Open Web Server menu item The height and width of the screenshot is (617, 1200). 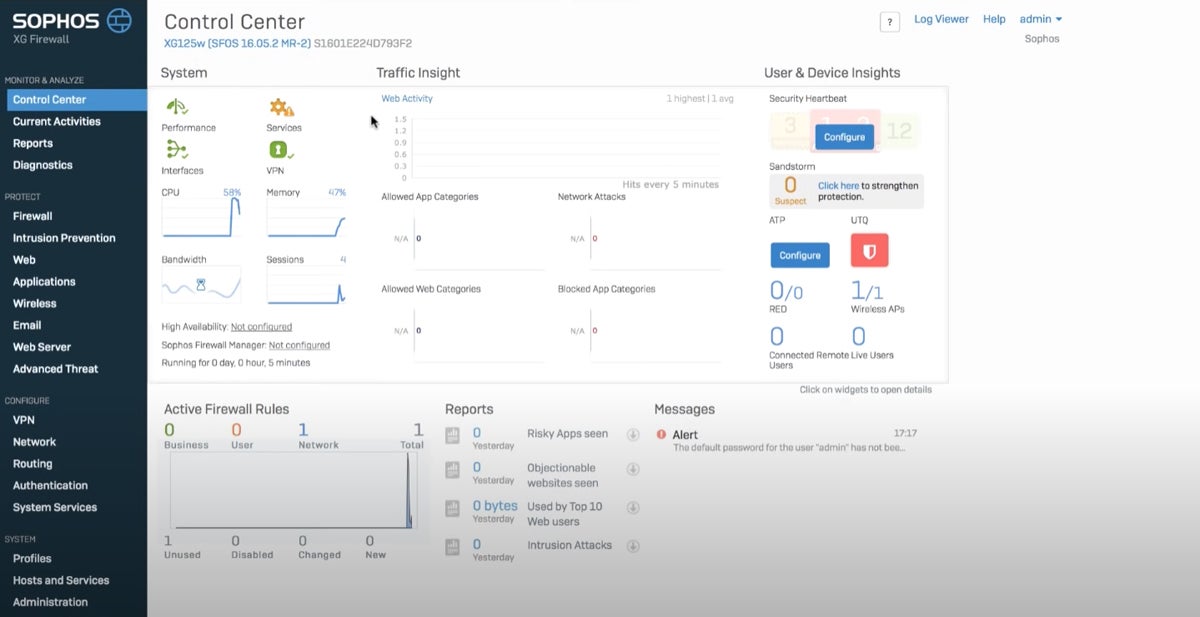point(42,347)
